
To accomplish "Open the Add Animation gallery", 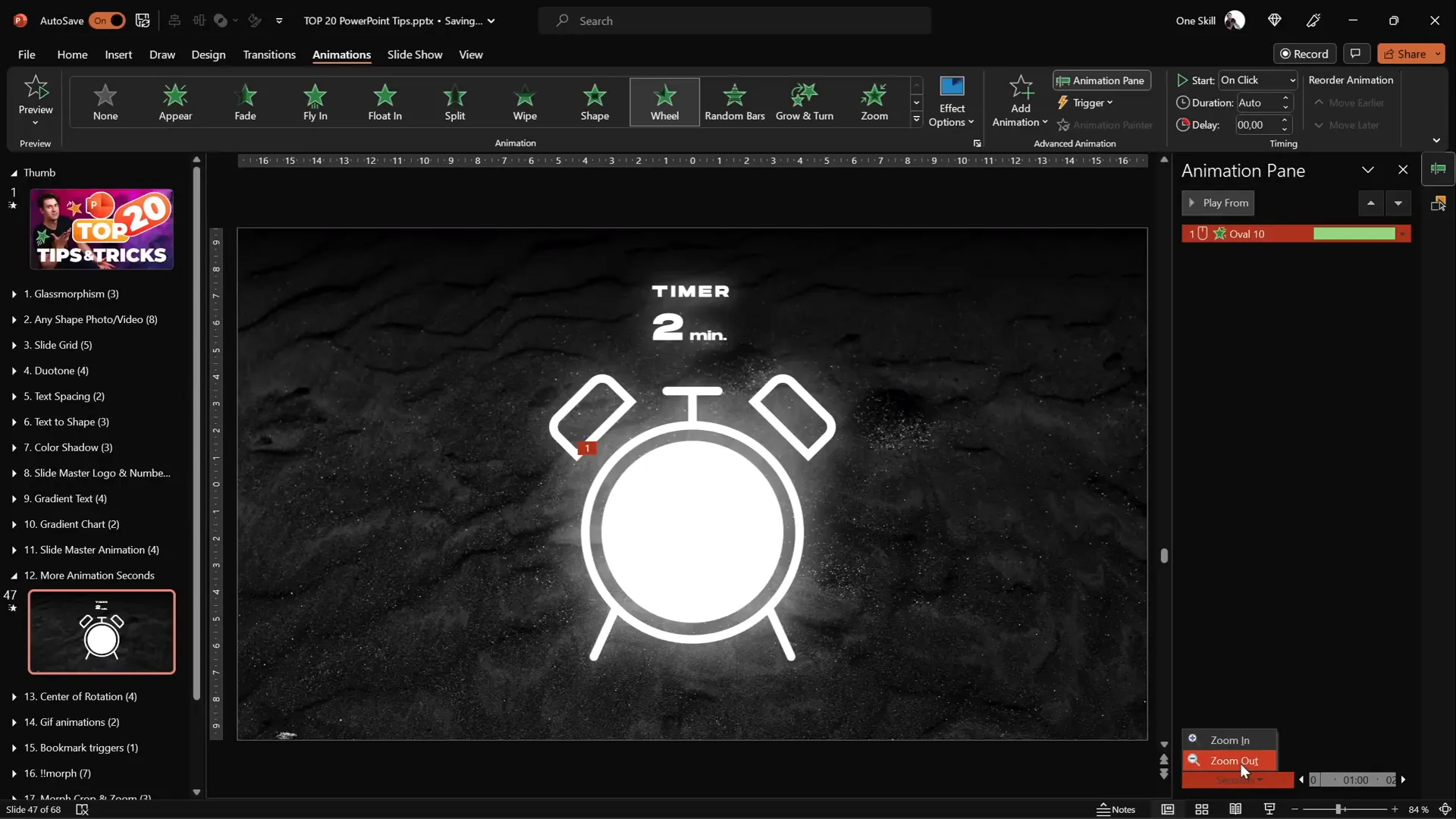I will pos(1020,102).
